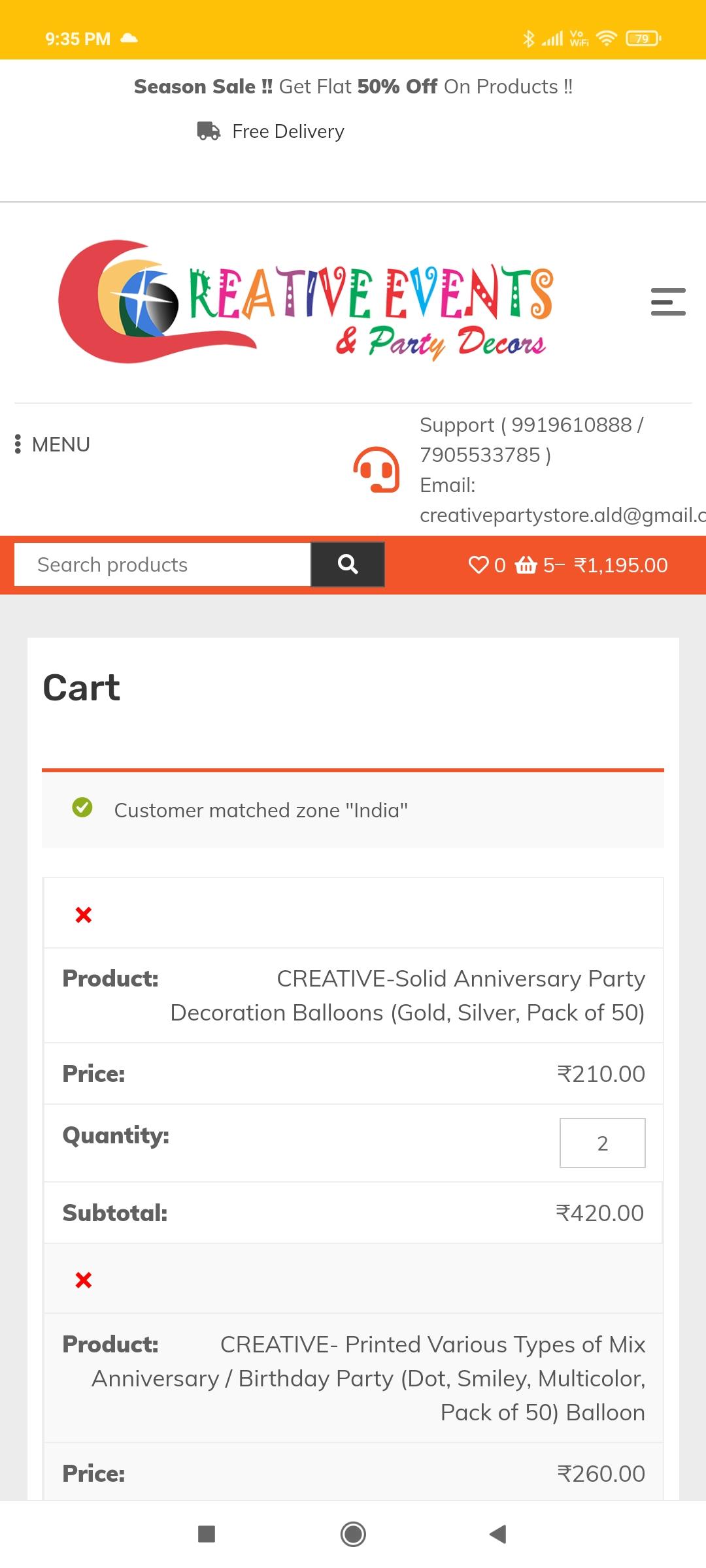Open the hamburger menu icon beside logo
The height and width of the screenshot is (1568, 706).
coord(668,302)
